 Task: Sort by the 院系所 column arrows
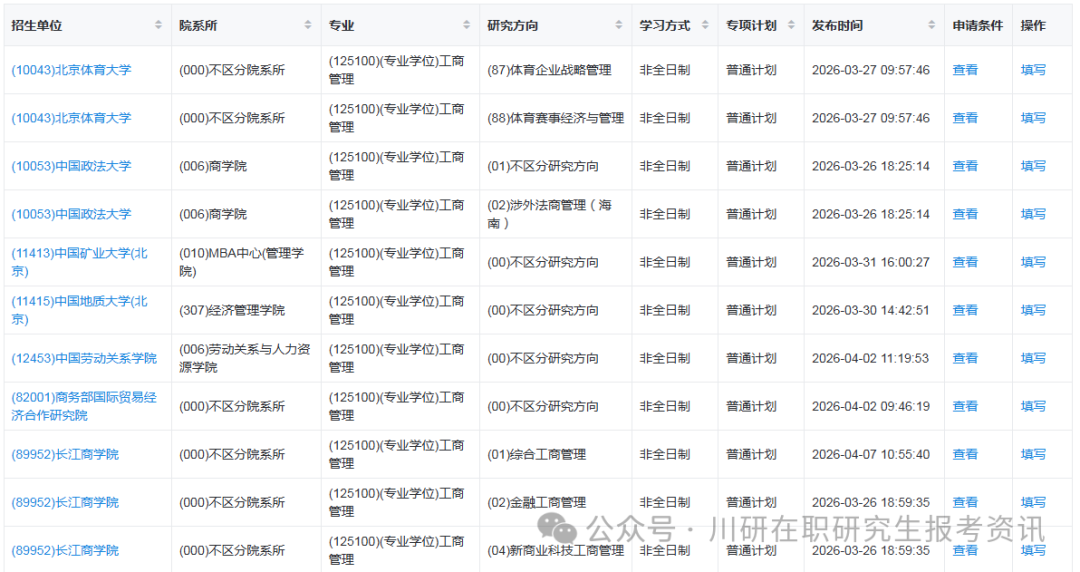point(308,25)
